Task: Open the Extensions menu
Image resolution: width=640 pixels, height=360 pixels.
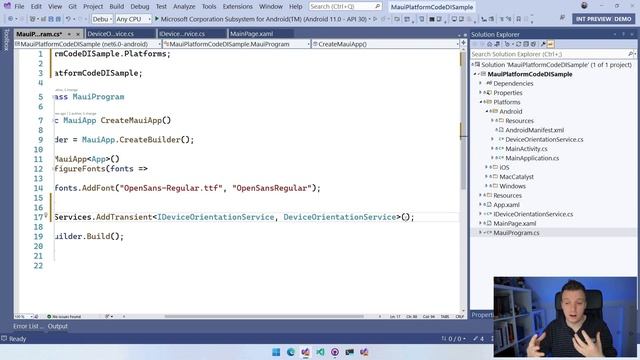Action: point(238,7)
